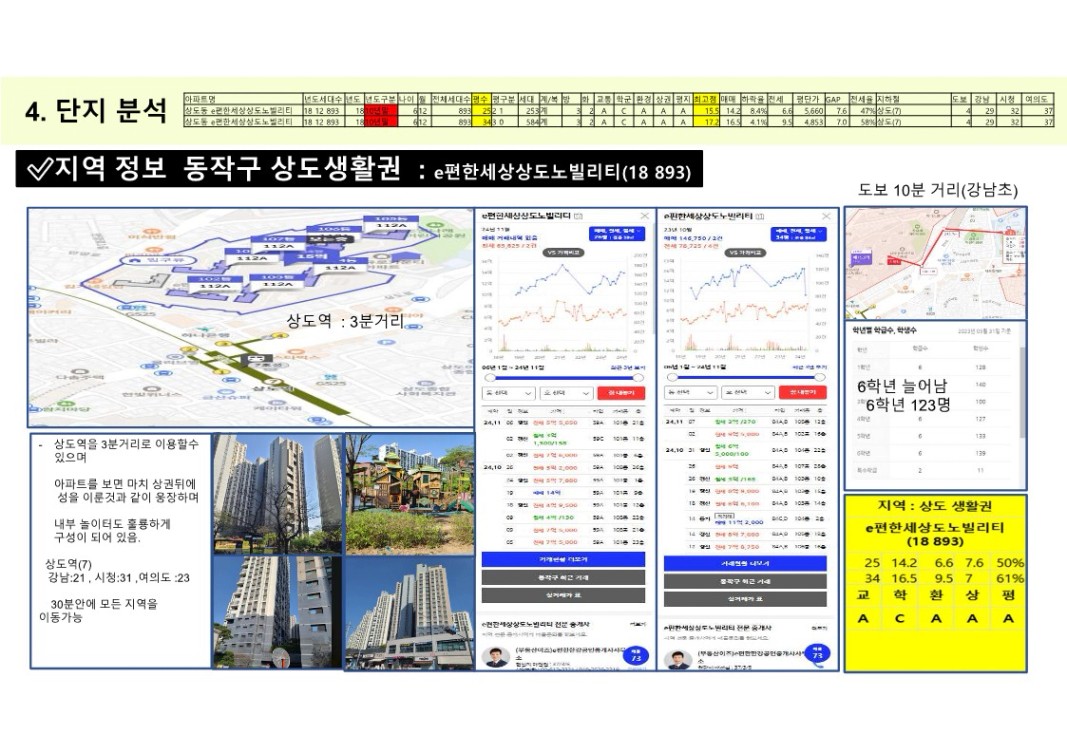Click the 107동 building label on complex map
This screenshot has width=1067, height=753.
point(279,243)
